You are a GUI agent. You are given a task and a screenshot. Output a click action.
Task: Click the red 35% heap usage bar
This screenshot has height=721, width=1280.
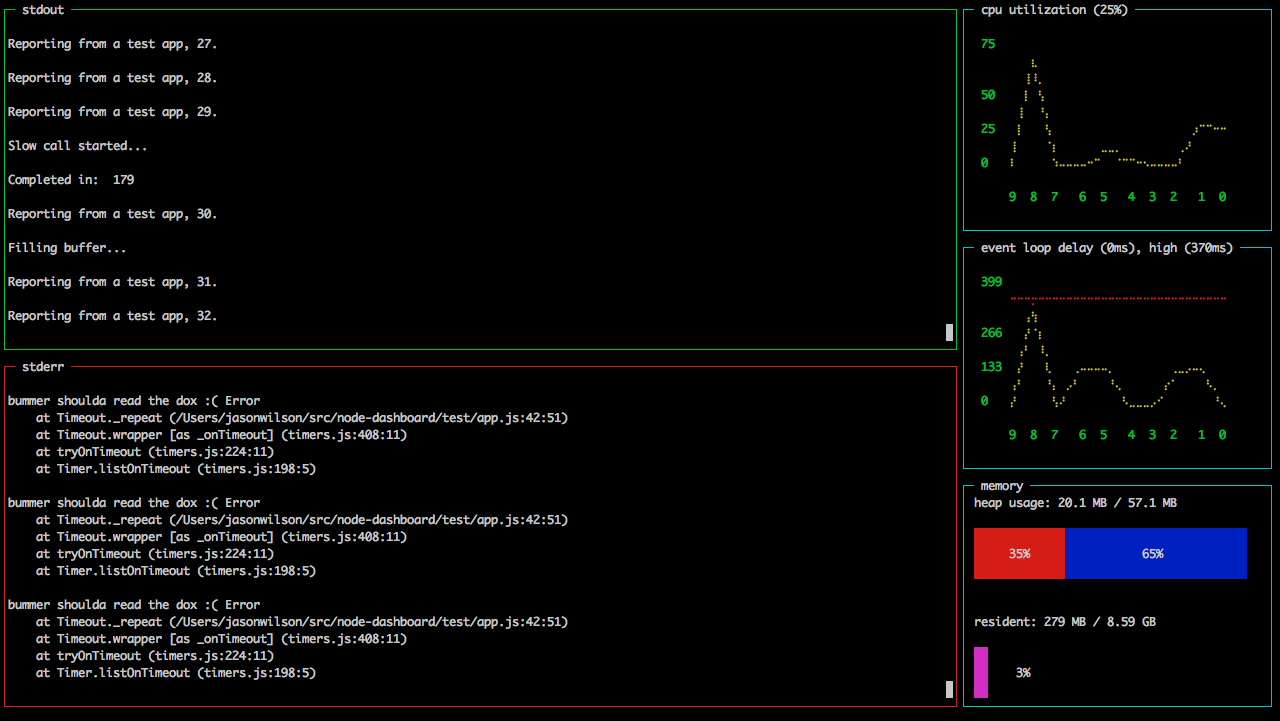[x=1020, y=553]
